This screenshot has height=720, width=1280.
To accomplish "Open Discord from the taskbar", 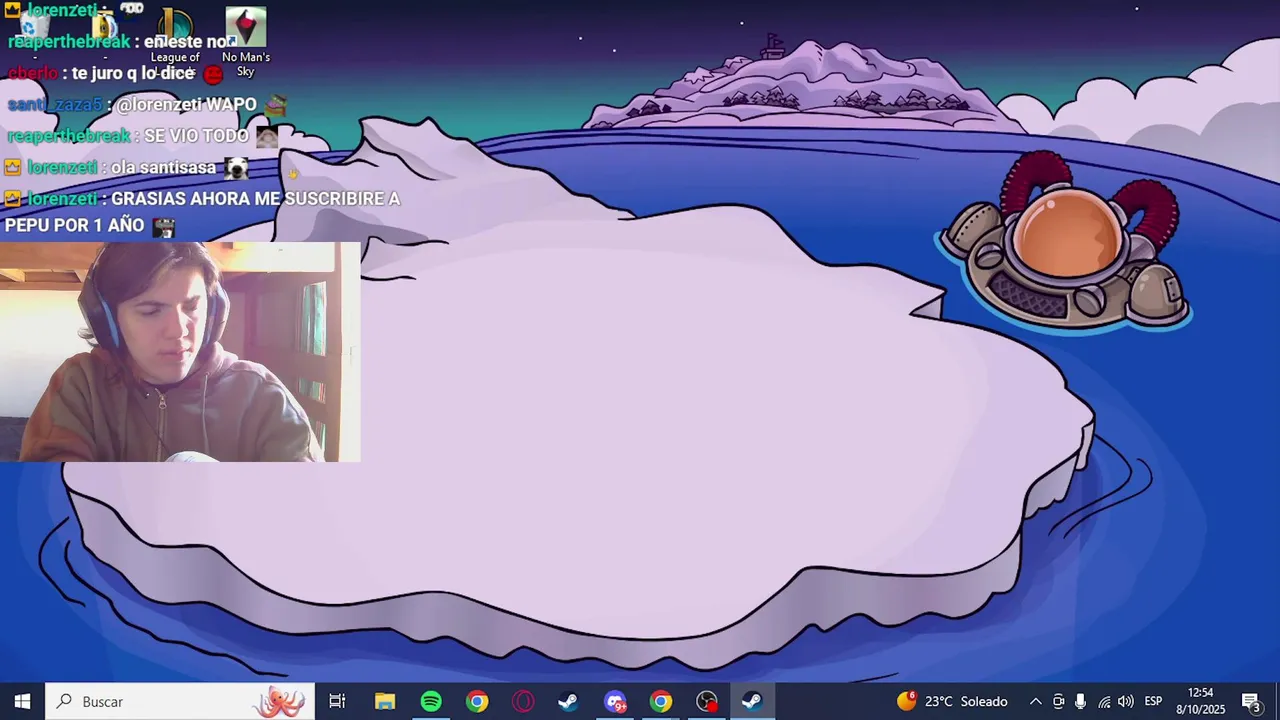I will (x=615, y=701).
